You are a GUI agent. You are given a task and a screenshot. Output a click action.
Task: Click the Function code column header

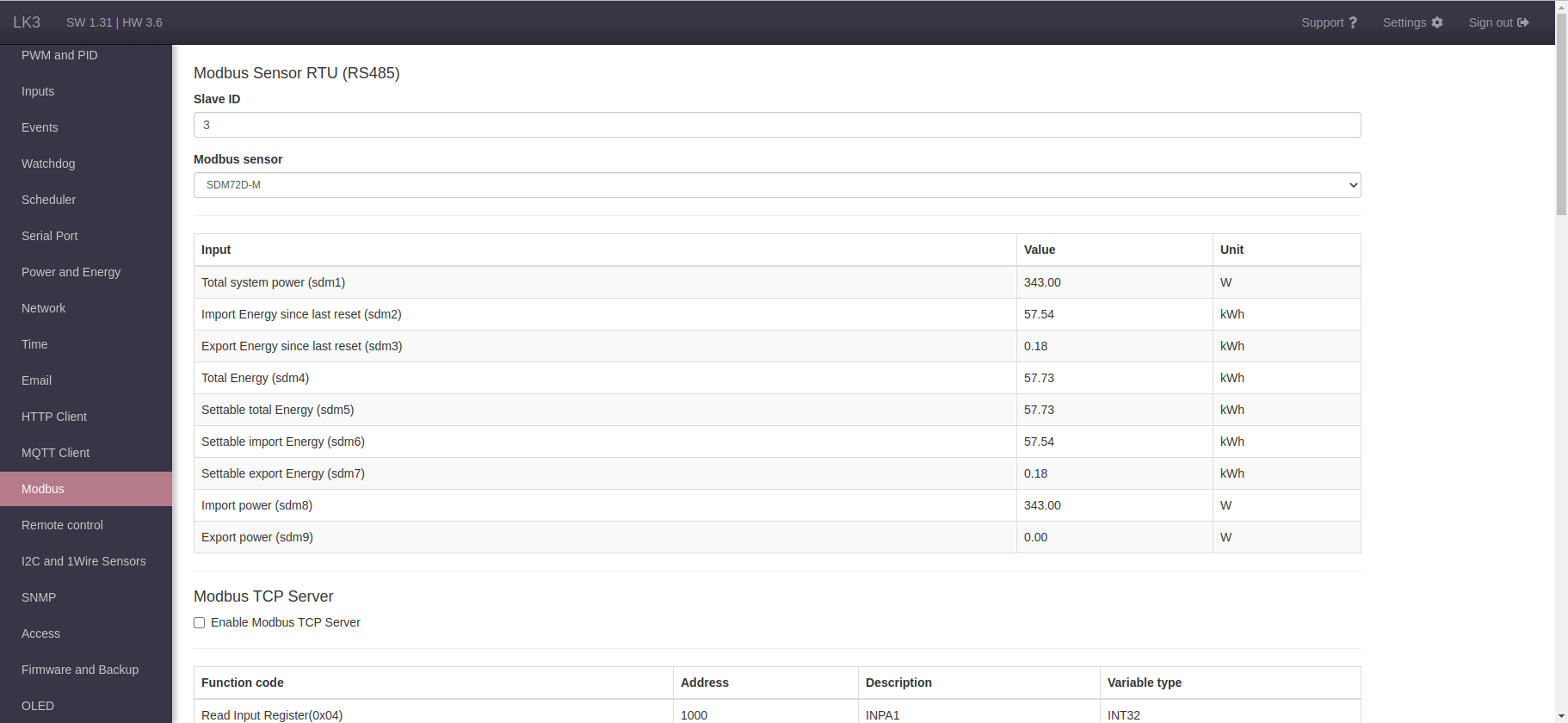coord(243,683)
